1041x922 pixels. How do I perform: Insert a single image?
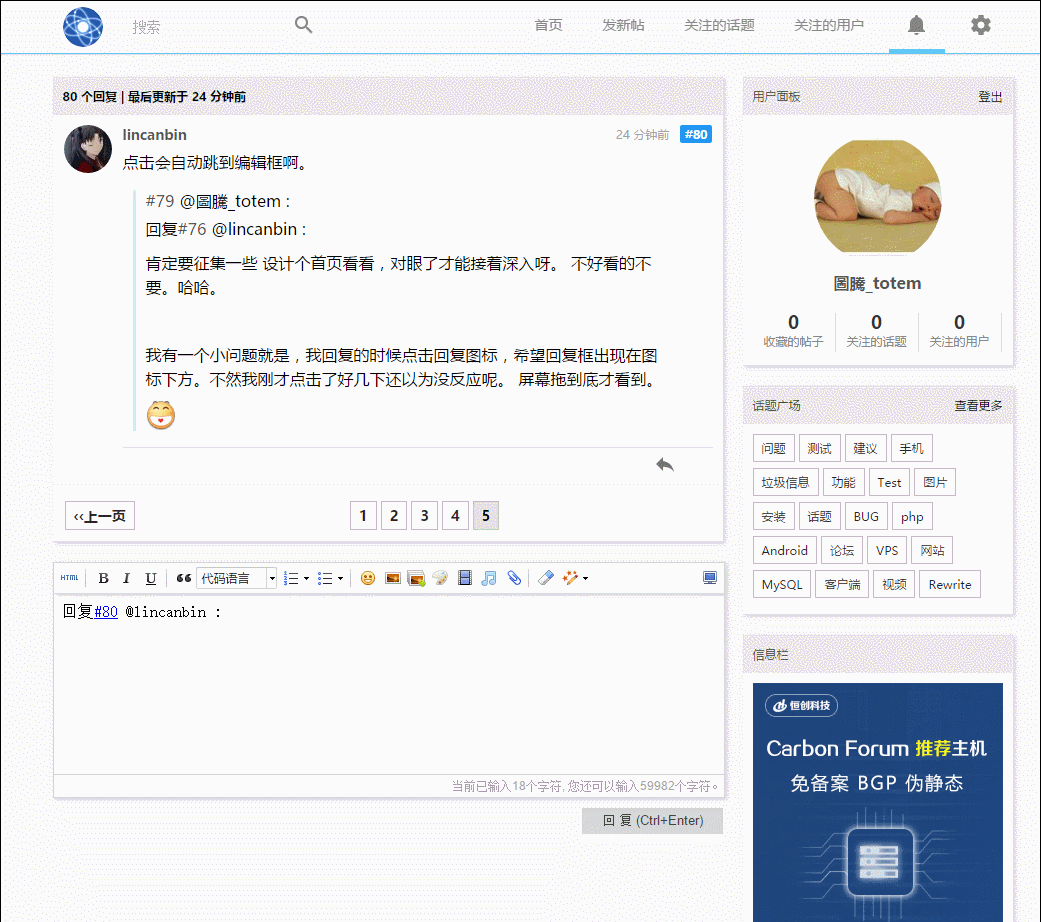coord(392,578)
